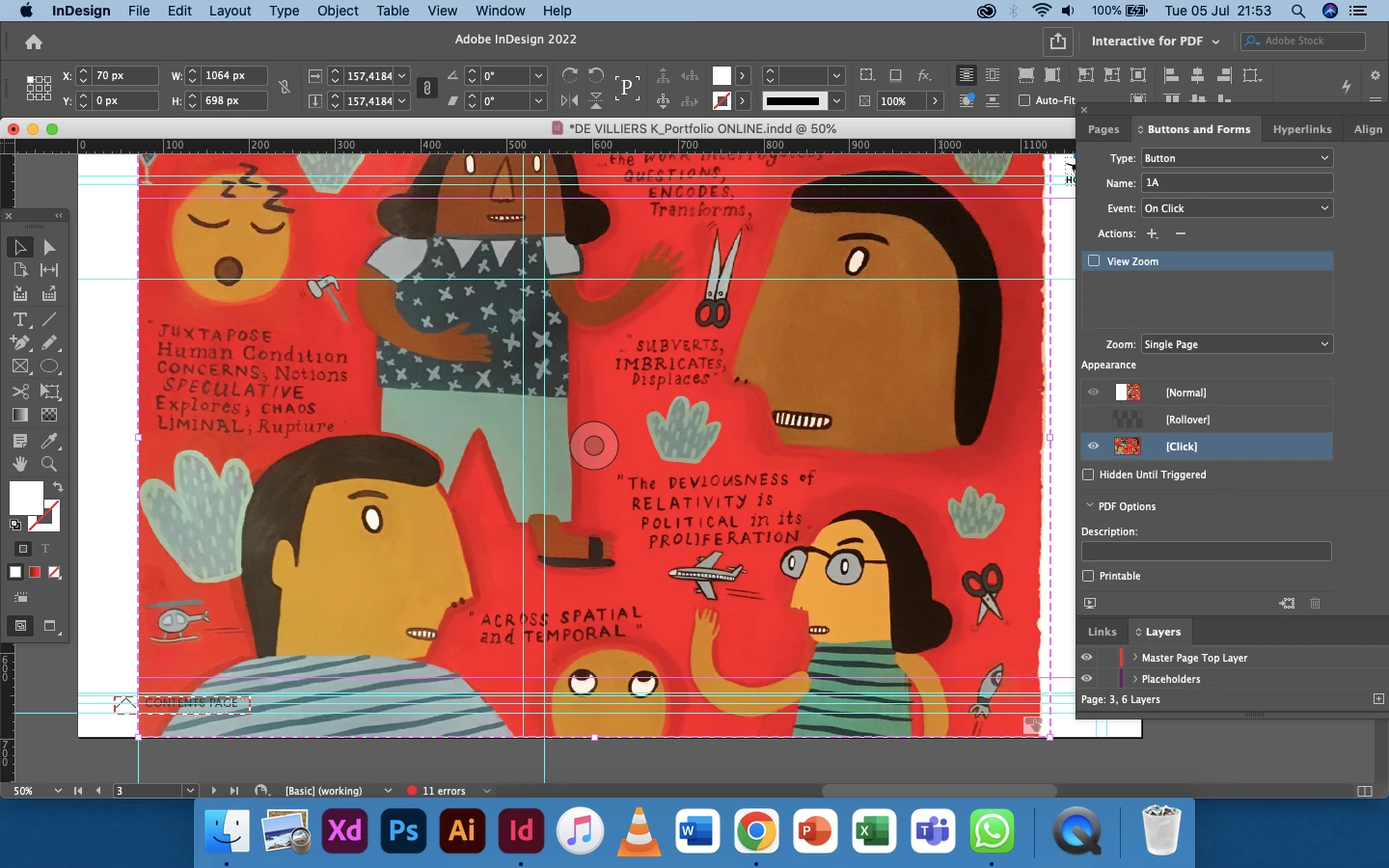Swap fill and stroke arrow icon
Image resolution: width=1389 pixels, height=868 pixels.
pos(58,487)
